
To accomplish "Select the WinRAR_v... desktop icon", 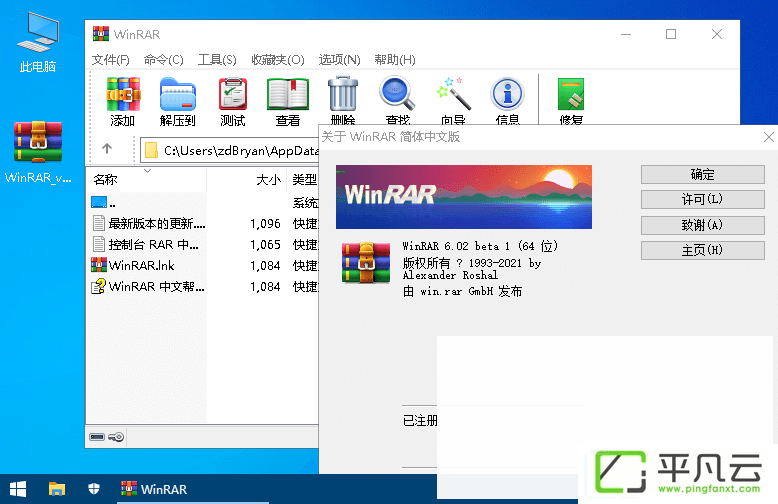I will pos(38,152).
